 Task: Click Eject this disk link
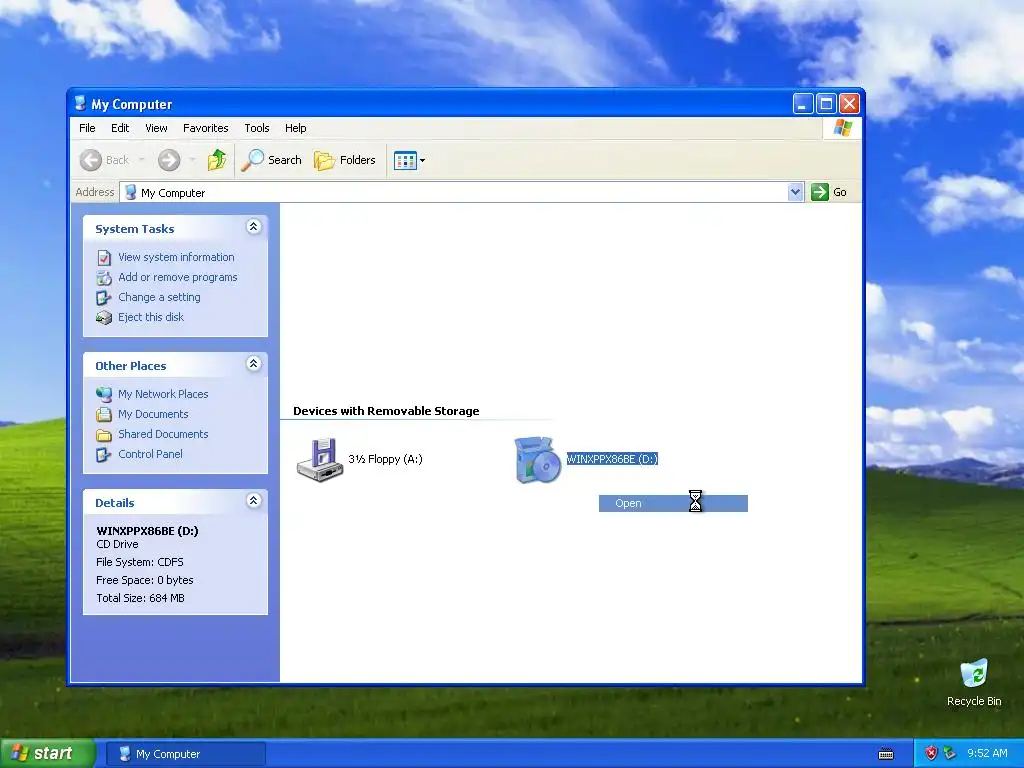151,317
